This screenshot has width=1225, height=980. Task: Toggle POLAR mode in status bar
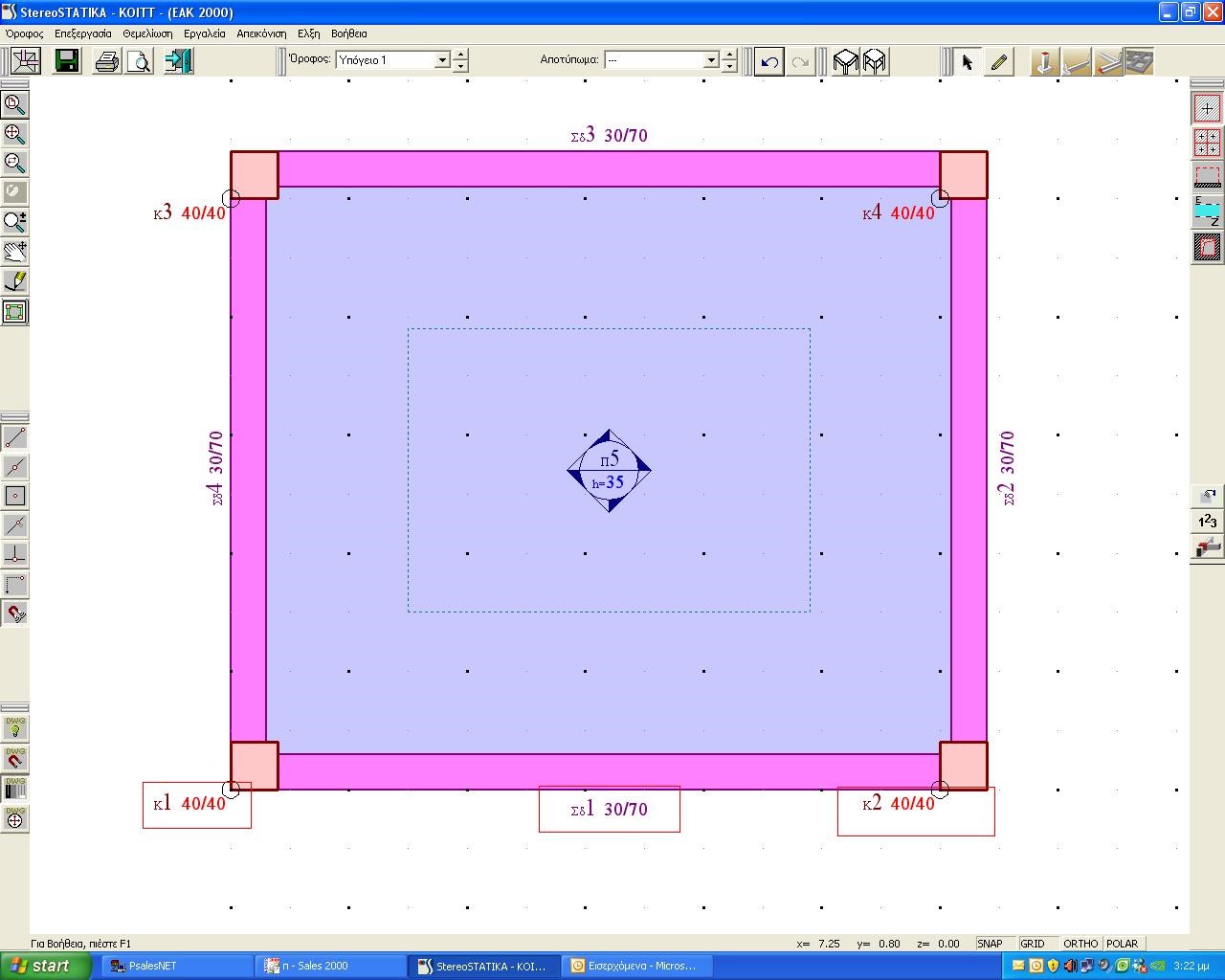point(1123,944)
